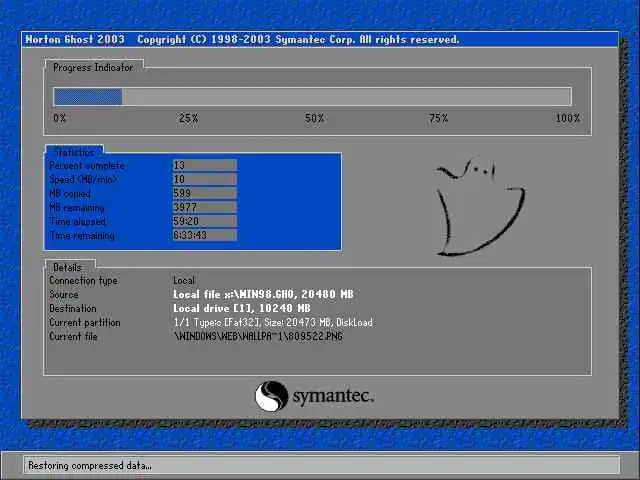The width and height of the screenshot is (640, 480).
Task: Click the source file WIN98.GHO text
Action: [x=264, y=294]
